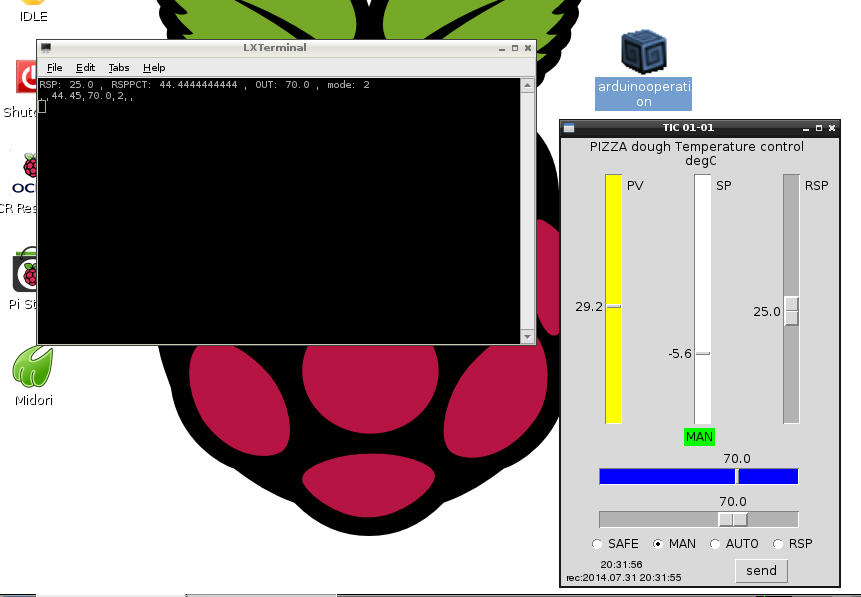Open the Edit menu in LXTerminal
This screenshot has height=597, width=861.
[x=86, y=68]
